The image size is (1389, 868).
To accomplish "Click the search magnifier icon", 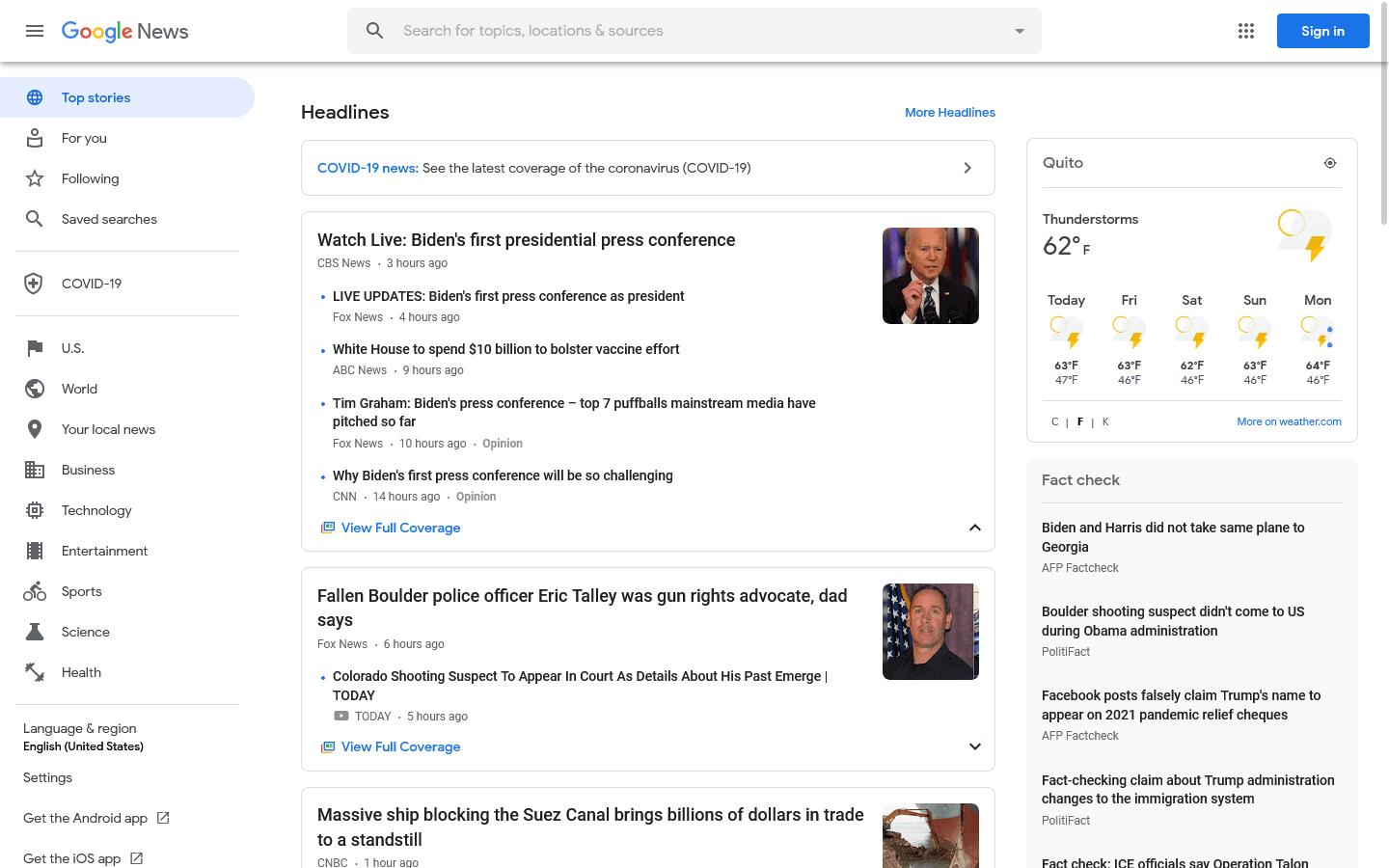I will [x=375, y=31].
